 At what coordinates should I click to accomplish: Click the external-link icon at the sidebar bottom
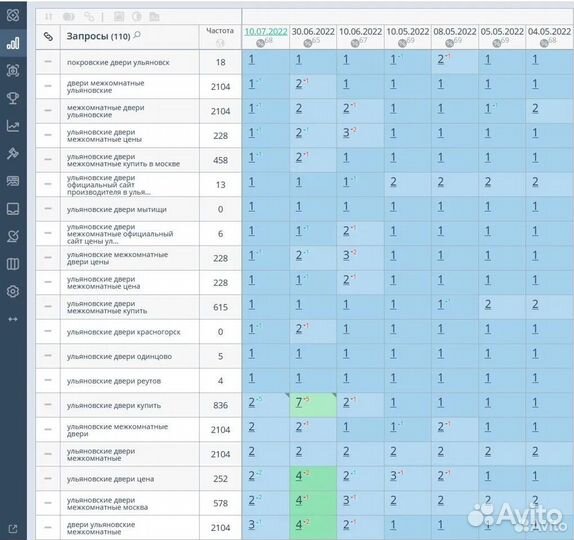point(13,529)
